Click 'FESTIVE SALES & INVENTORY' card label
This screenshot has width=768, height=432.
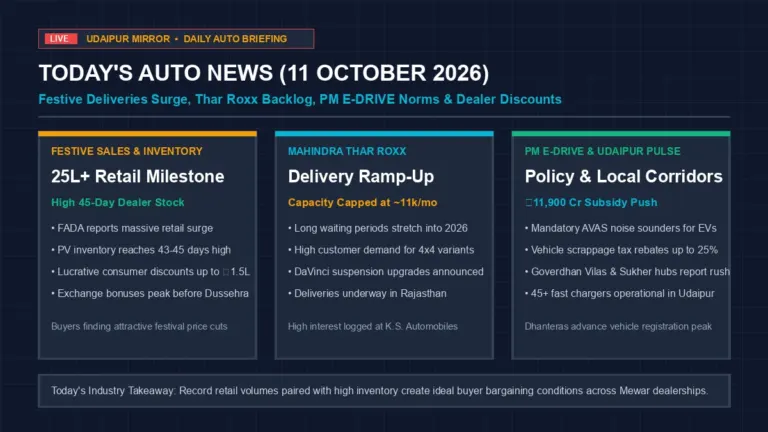(127, 151)
